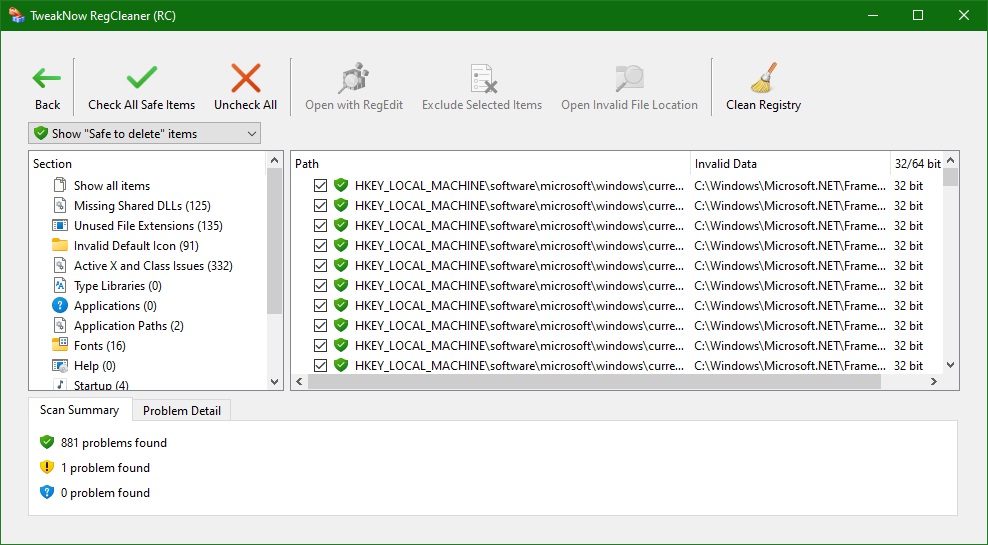Image resolution: width=988 pixels, height=545 pixels.
Task: Select Fonts (16) section
Action: [100, 346]
